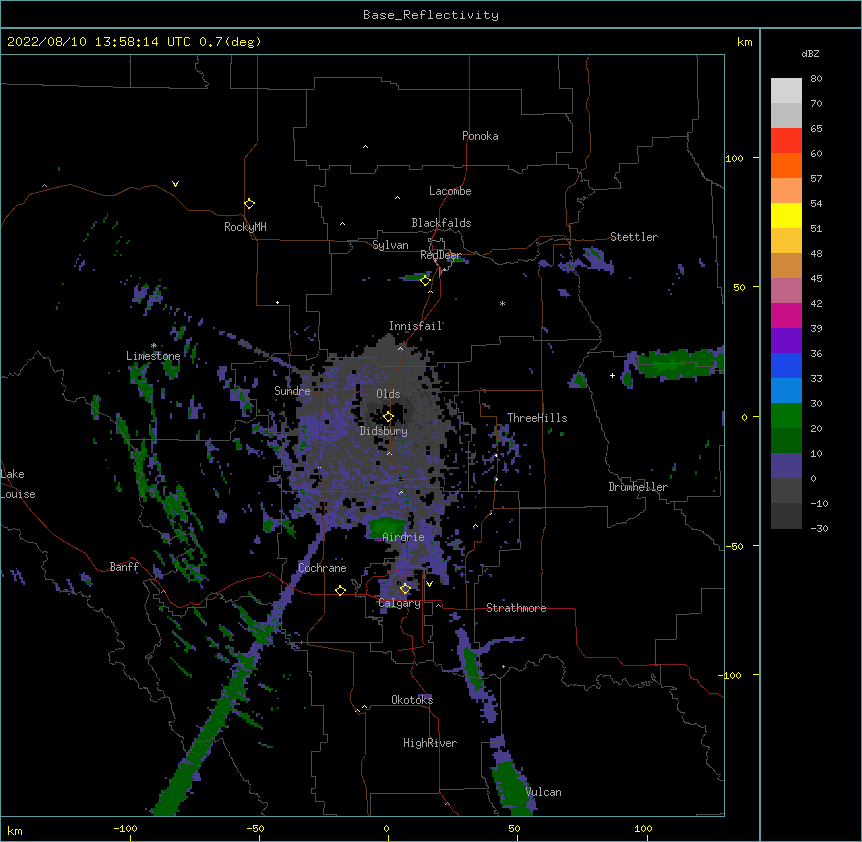Pick the dark orange 60 dBZ legend swatch
862x842 pixels.
click(x=786, y=165)
